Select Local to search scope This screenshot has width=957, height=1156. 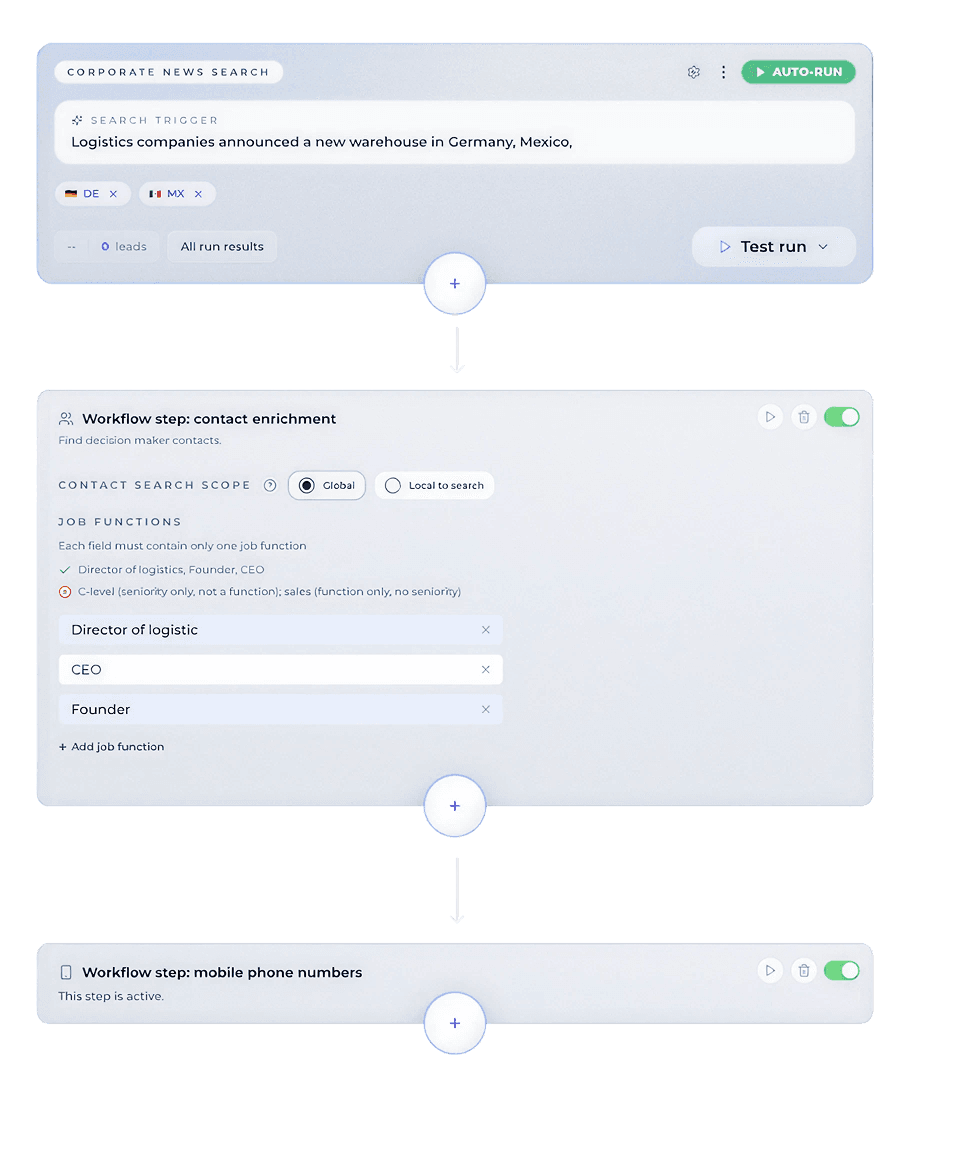pos(434,486)
